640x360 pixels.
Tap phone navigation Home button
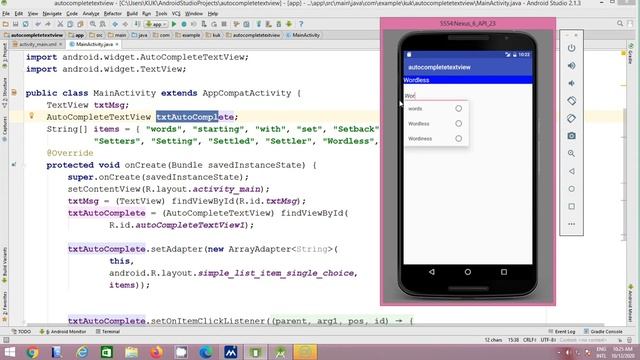(x=468, y=272)
